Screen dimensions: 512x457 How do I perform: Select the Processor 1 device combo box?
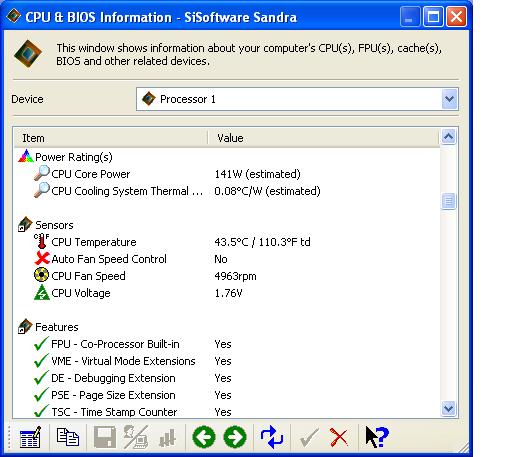pos(297,99)
